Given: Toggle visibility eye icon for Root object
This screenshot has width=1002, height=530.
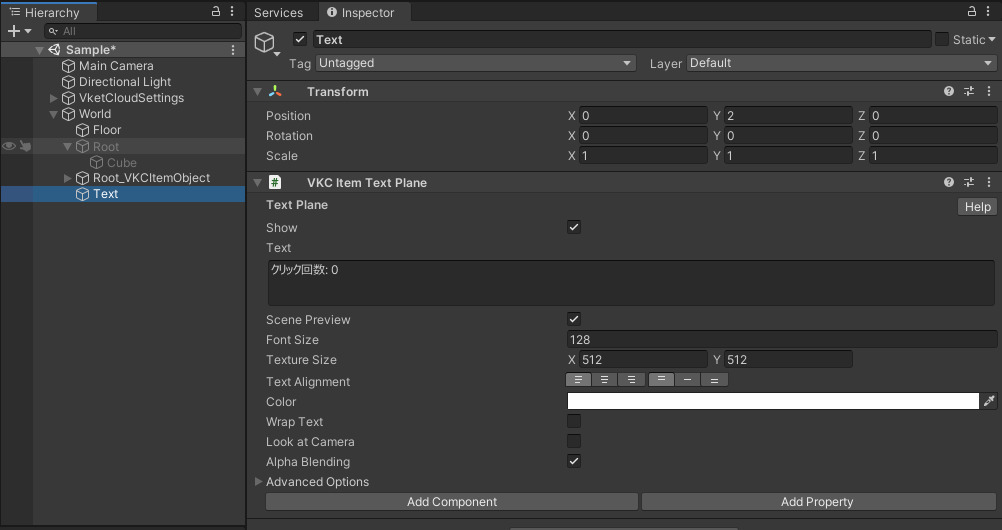Looking at the screenshot, I should pyautogui.click(x=9, y=146).
